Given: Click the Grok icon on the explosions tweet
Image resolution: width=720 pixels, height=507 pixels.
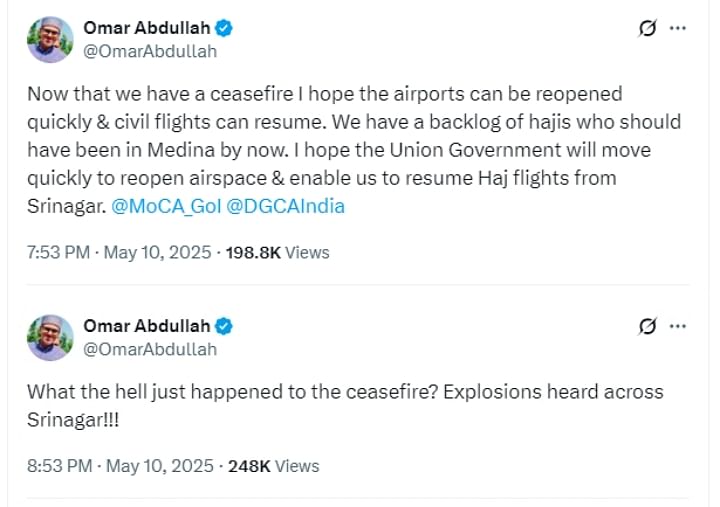Looking at the screenshot, I should [647, 327].
